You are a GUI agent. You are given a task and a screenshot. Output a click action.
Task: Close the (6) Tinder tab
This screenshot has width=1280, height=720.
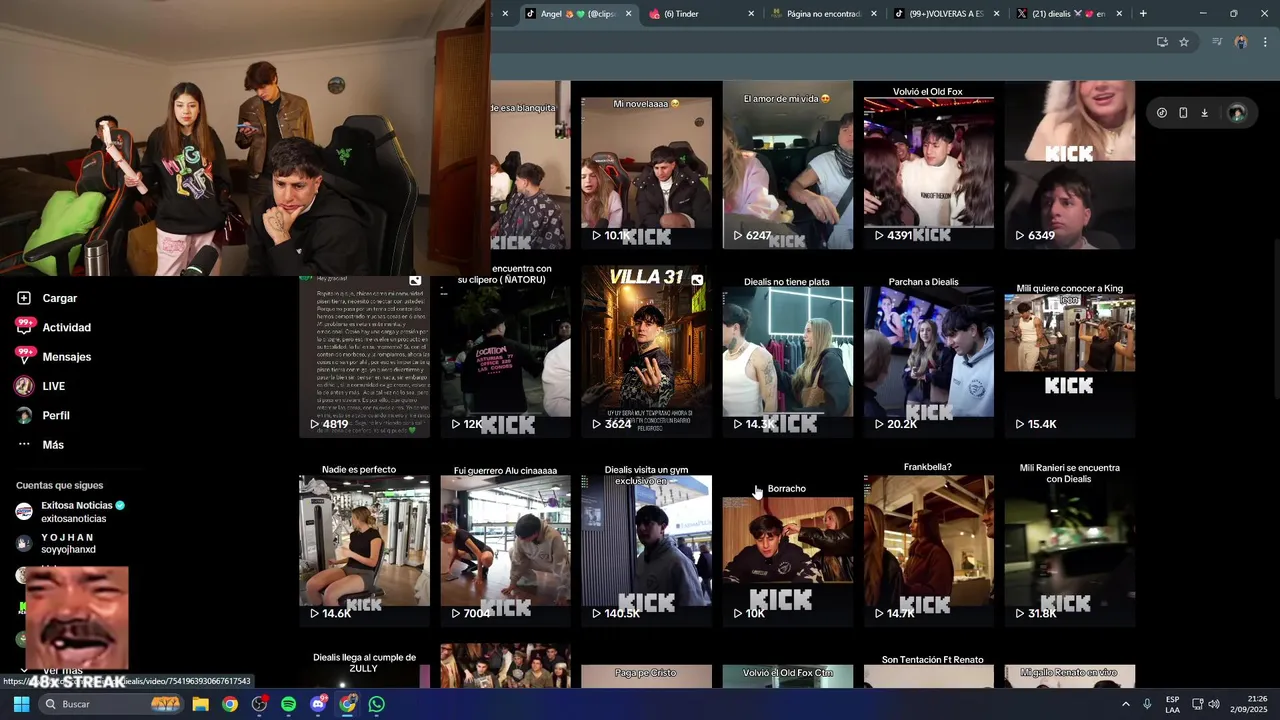[751, 14]
